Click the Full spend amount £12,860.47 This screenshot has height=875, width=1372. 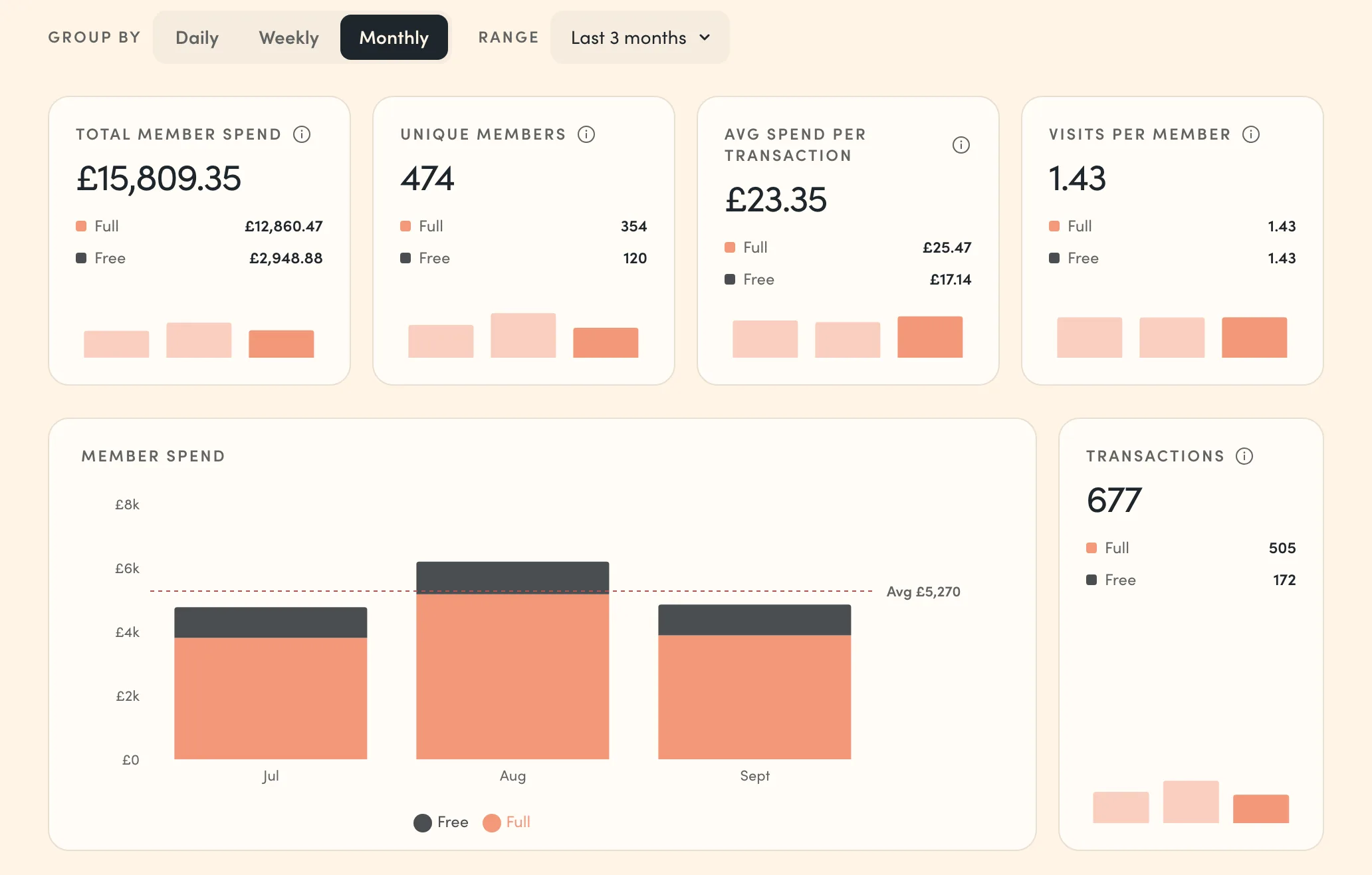pyautogui.click(x=284, y=226)
